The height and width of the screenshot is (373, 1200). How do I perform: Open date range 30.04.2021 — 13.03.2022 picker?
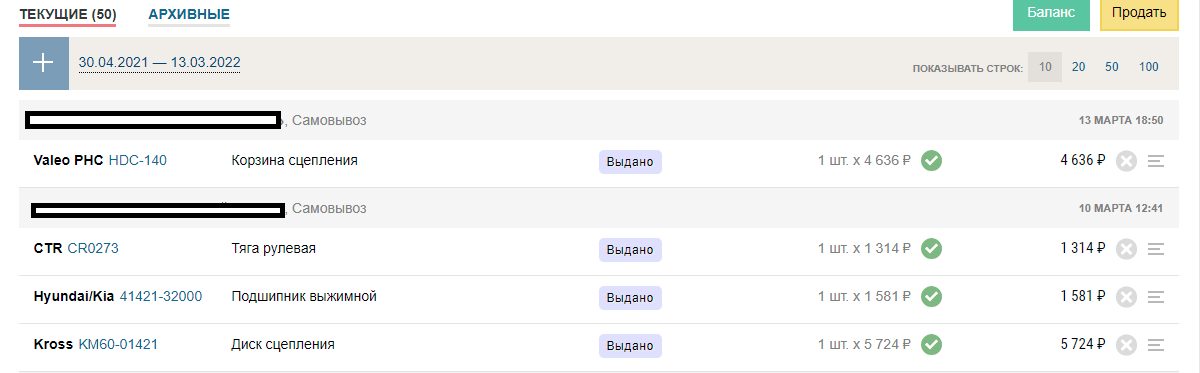[160, 62]
